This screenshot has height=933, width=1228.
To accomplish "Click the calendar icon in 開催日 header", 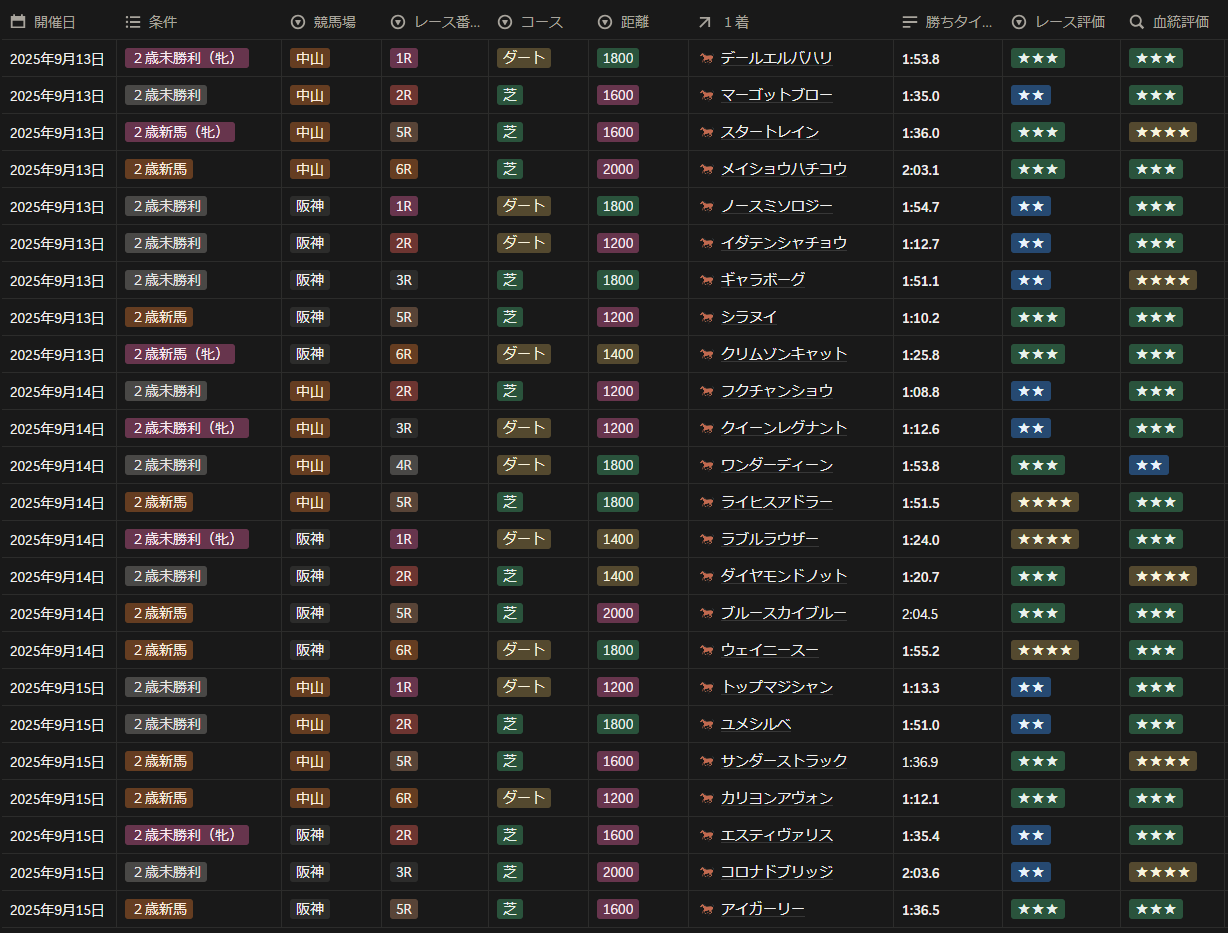I will (x=18, y=21).
